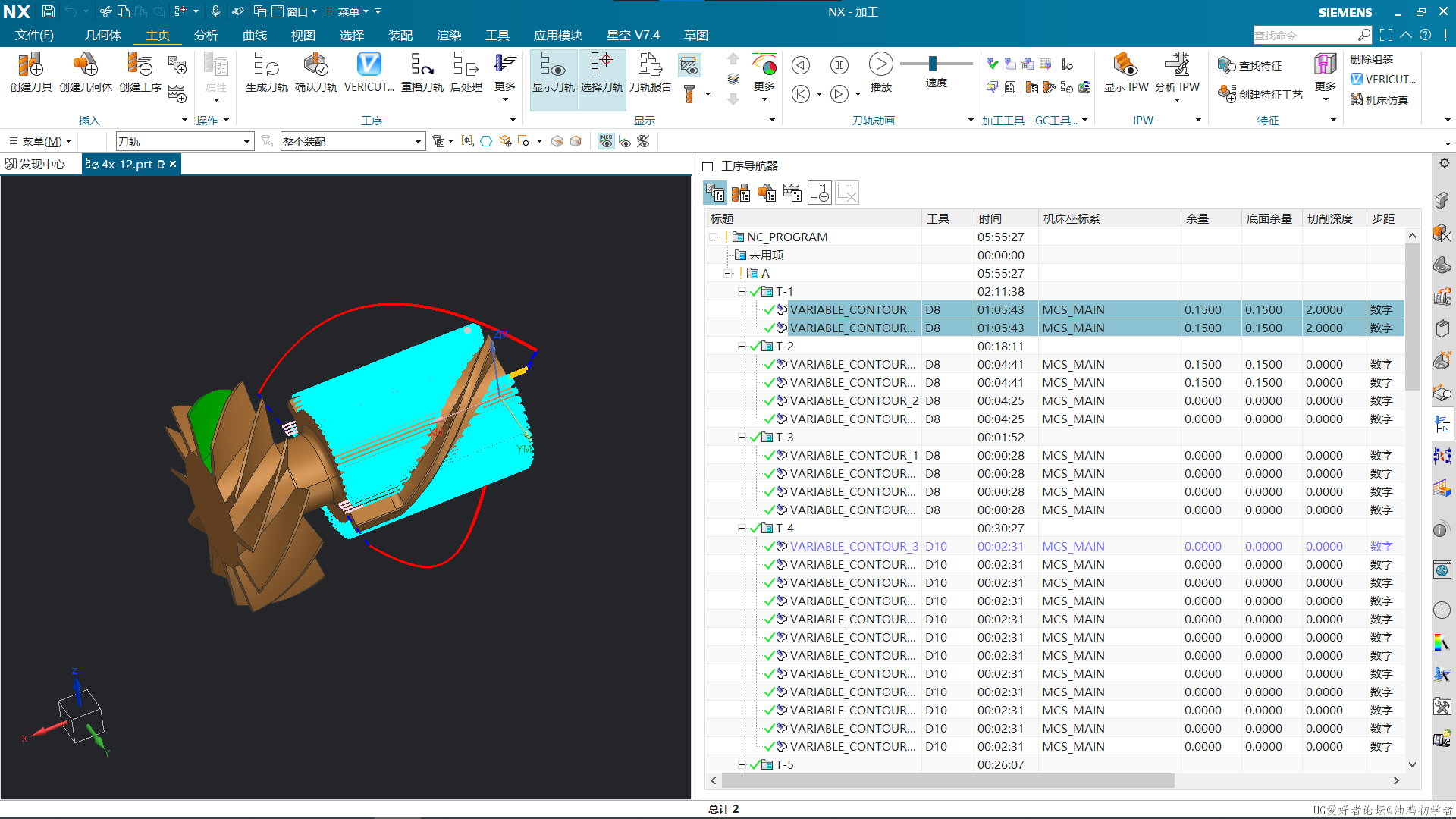Screen dimensions: 1456x819
Task: Select the 未用项 unused items node
Action: pyautogui.click(x=766, y=256)
